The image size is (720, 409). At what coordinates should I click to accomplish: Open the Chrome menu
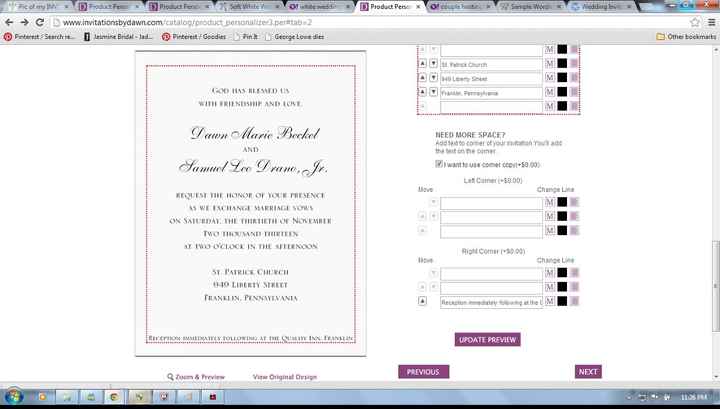click(711, 22)
